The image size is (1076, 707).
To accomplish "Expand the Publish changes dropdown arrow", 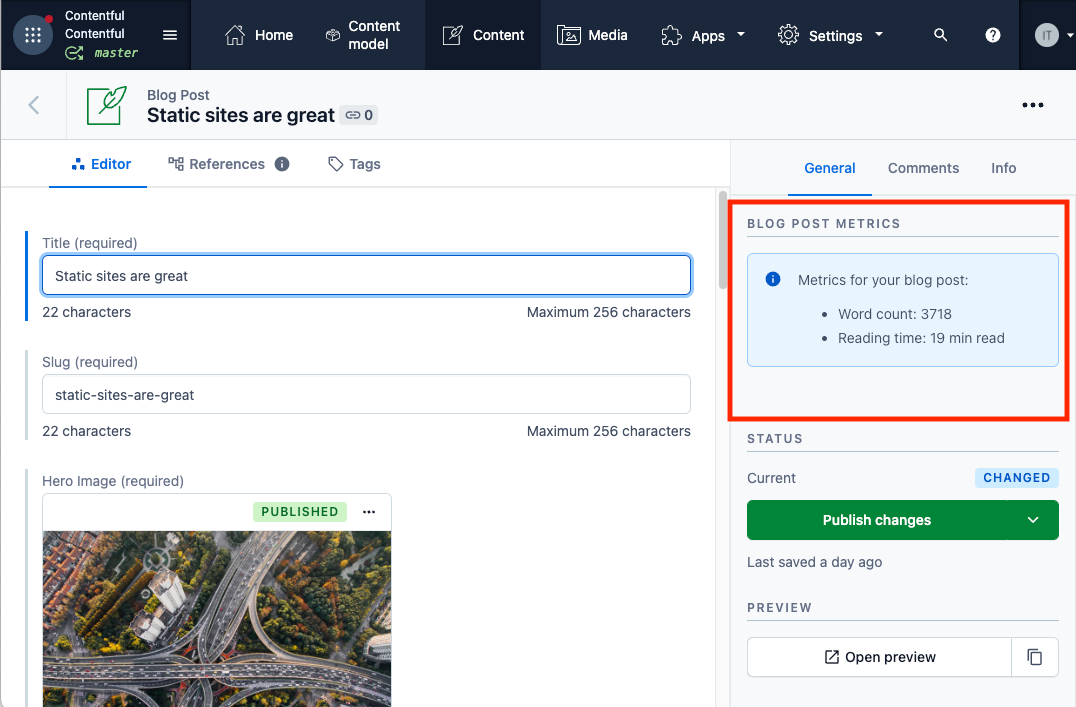I will click(x=1034, y=520).
